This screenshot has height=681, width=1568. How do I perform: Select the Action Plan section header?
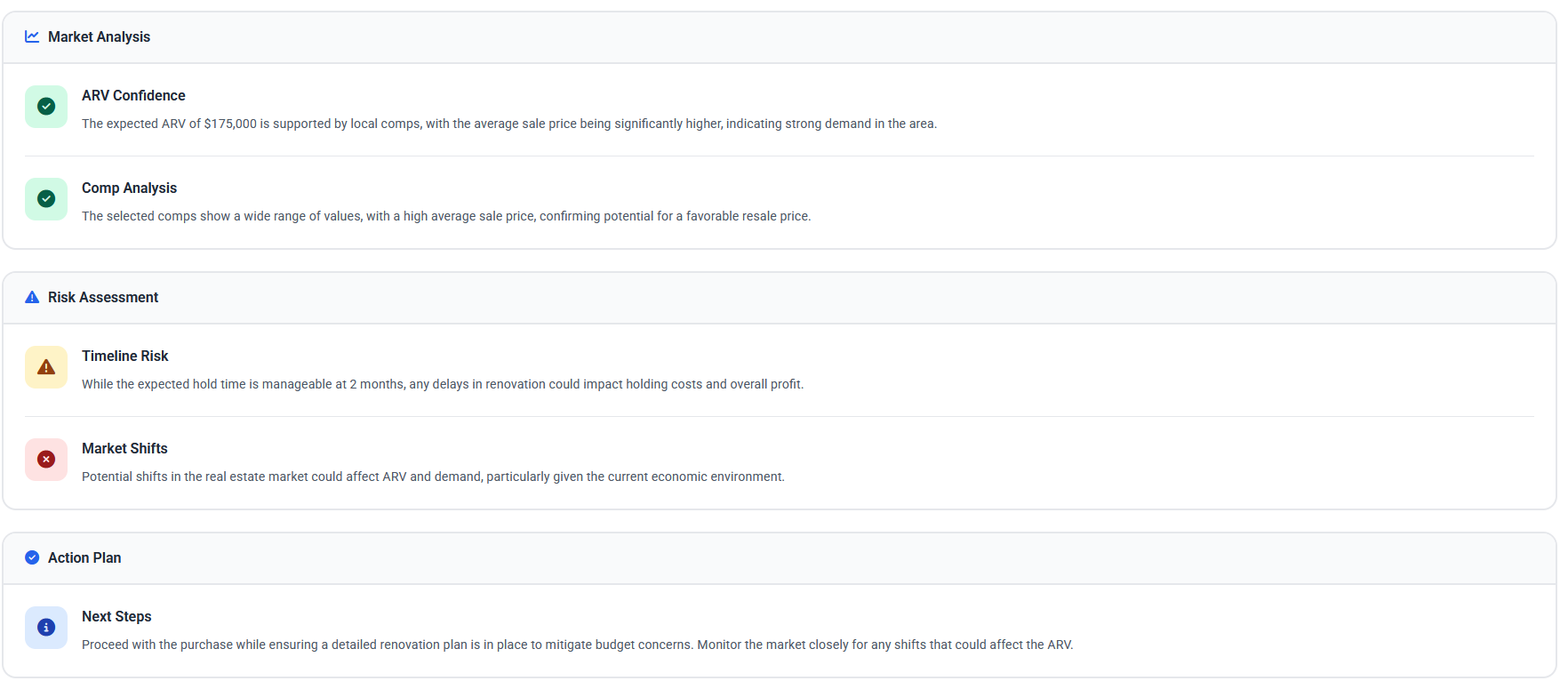point(84,557)
